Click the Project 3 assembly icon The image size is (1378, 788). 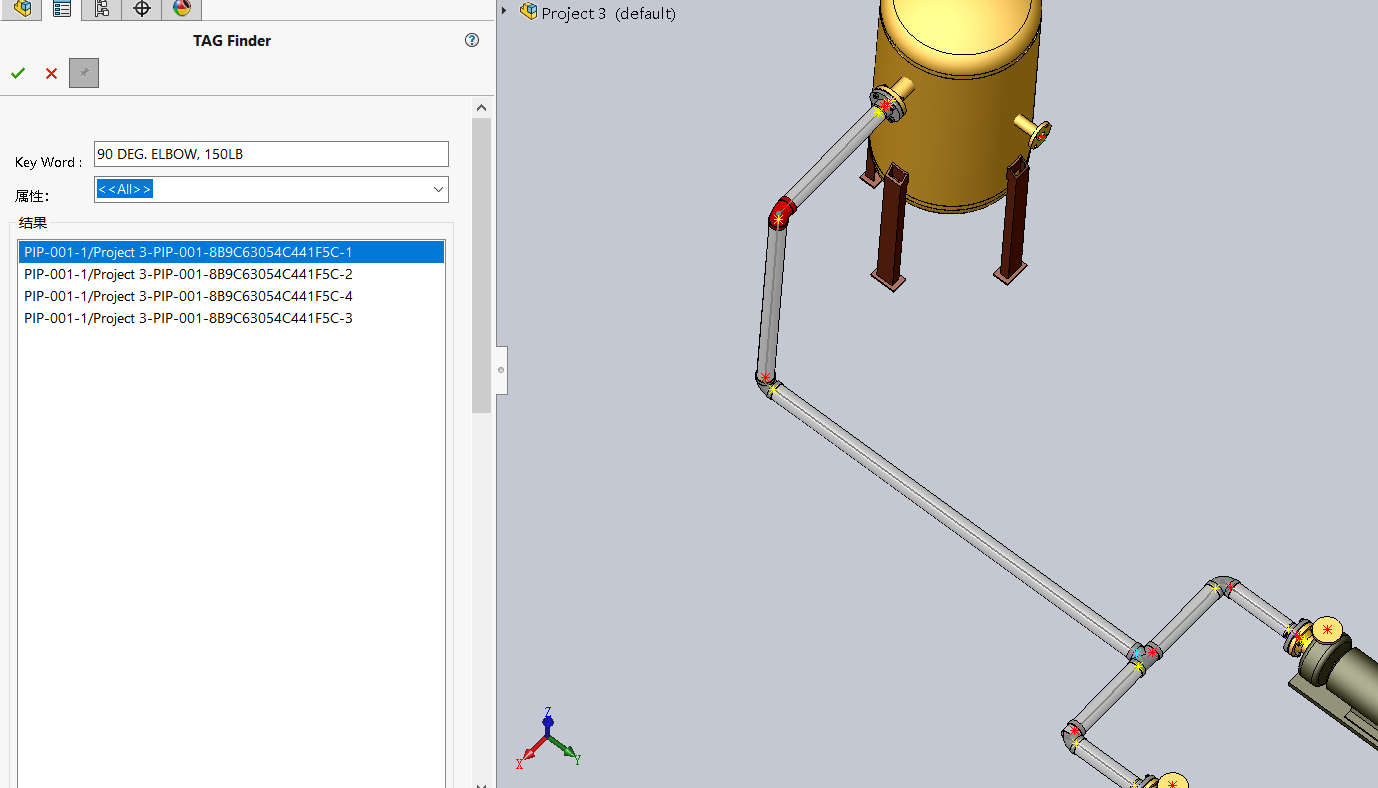point(529,12)
